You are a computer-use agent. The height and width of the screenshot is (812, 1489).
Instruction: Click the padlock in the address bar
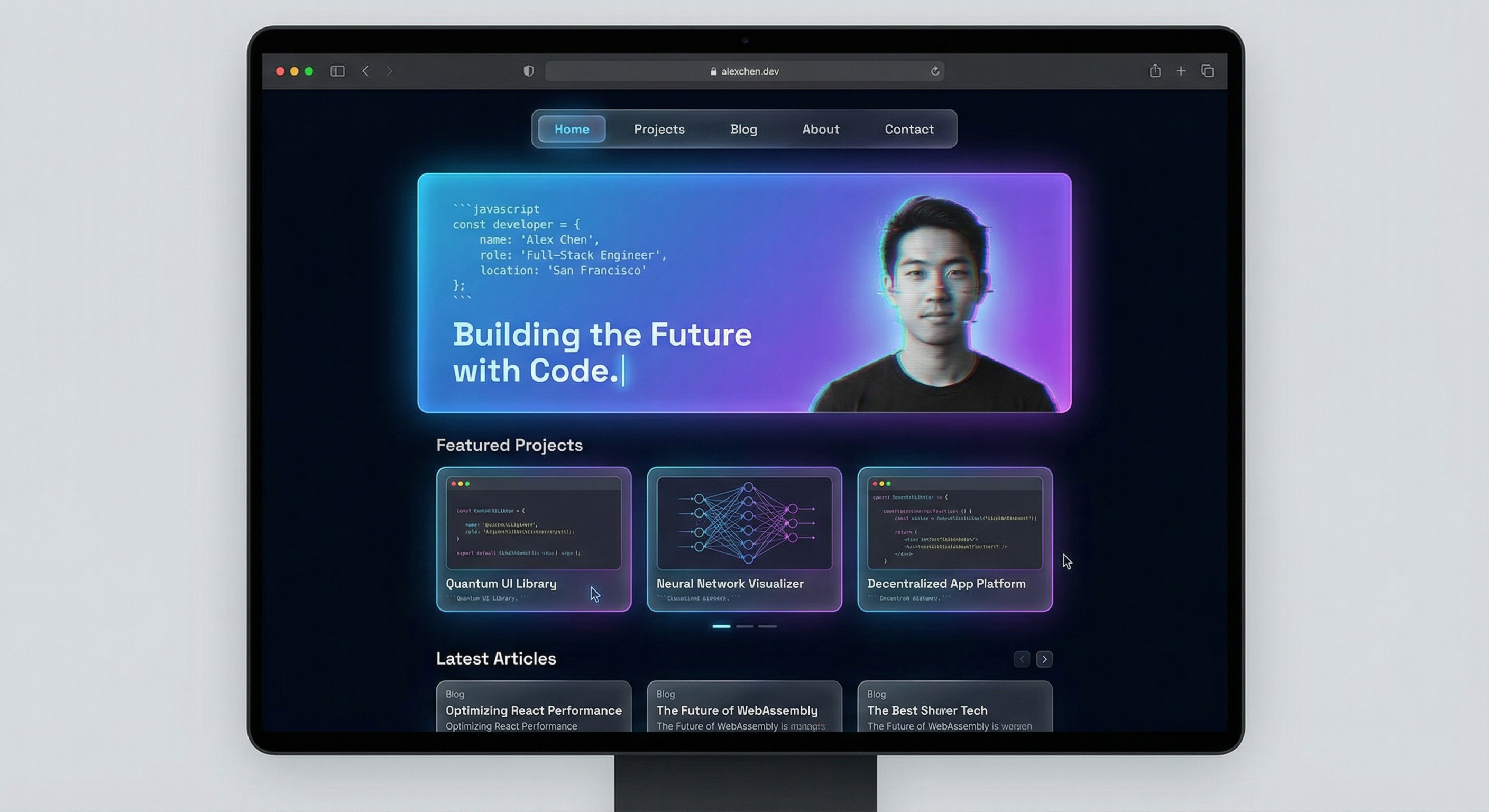(x=713, y=70)
